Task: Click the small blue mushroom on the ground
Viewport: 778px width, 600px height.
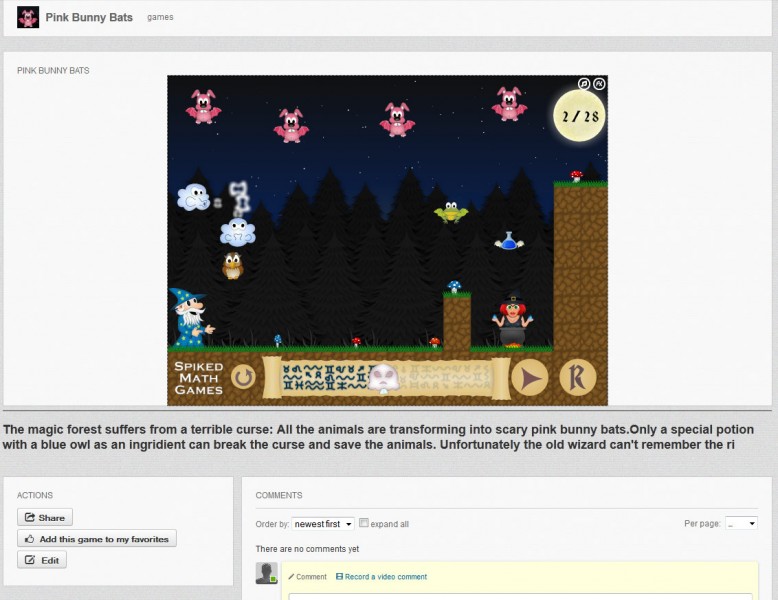Action: (x=278, y=340)
